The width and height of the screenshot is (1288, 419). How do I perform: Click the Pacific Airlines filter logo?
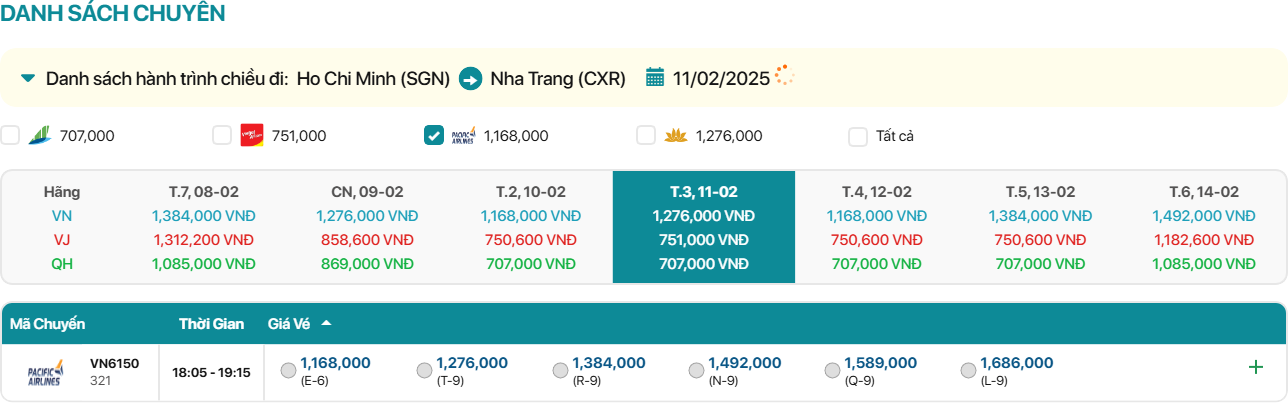pos(463,136)
